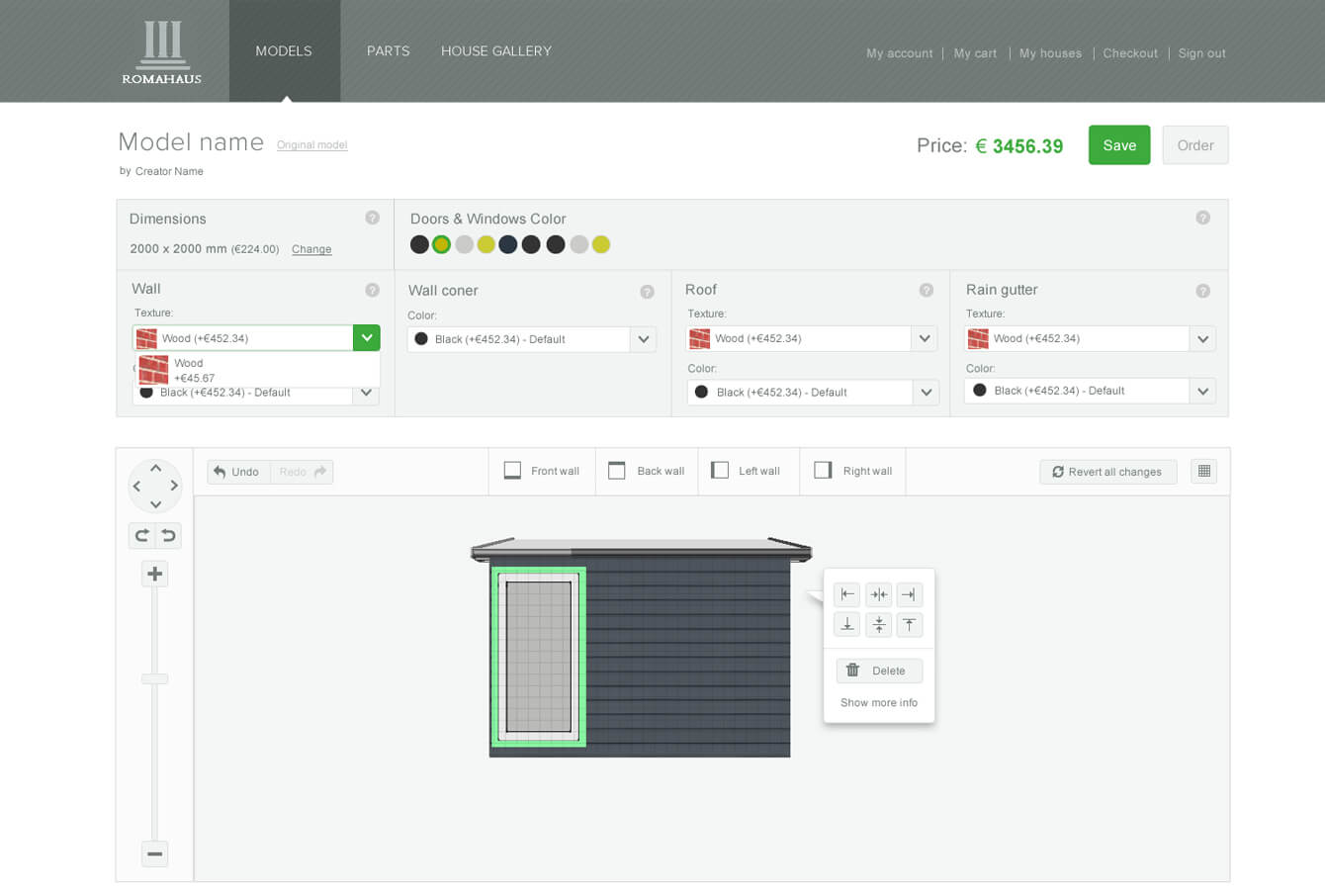Click the green Save button
Viewport: 1325px width, 896px height.
click(1118, 145)
